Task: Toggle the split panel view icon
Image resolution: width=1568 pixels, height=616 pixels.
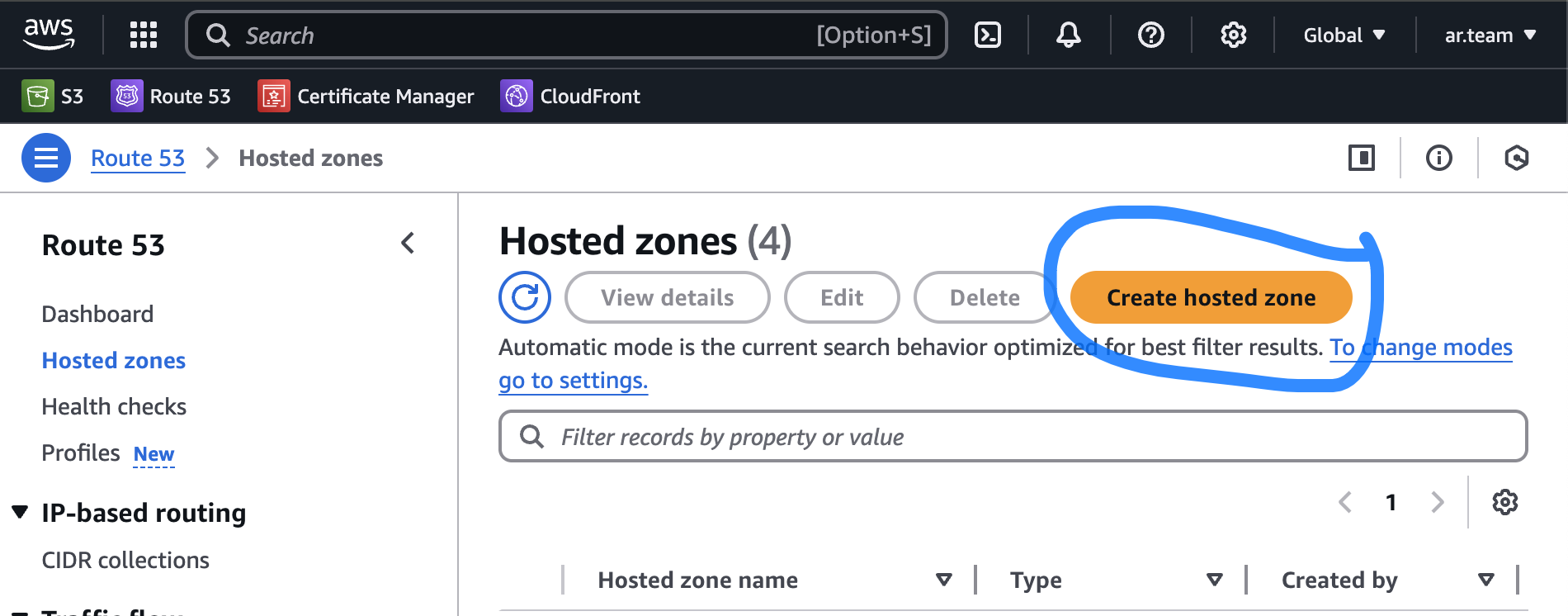Action: tap(1362, 158)
